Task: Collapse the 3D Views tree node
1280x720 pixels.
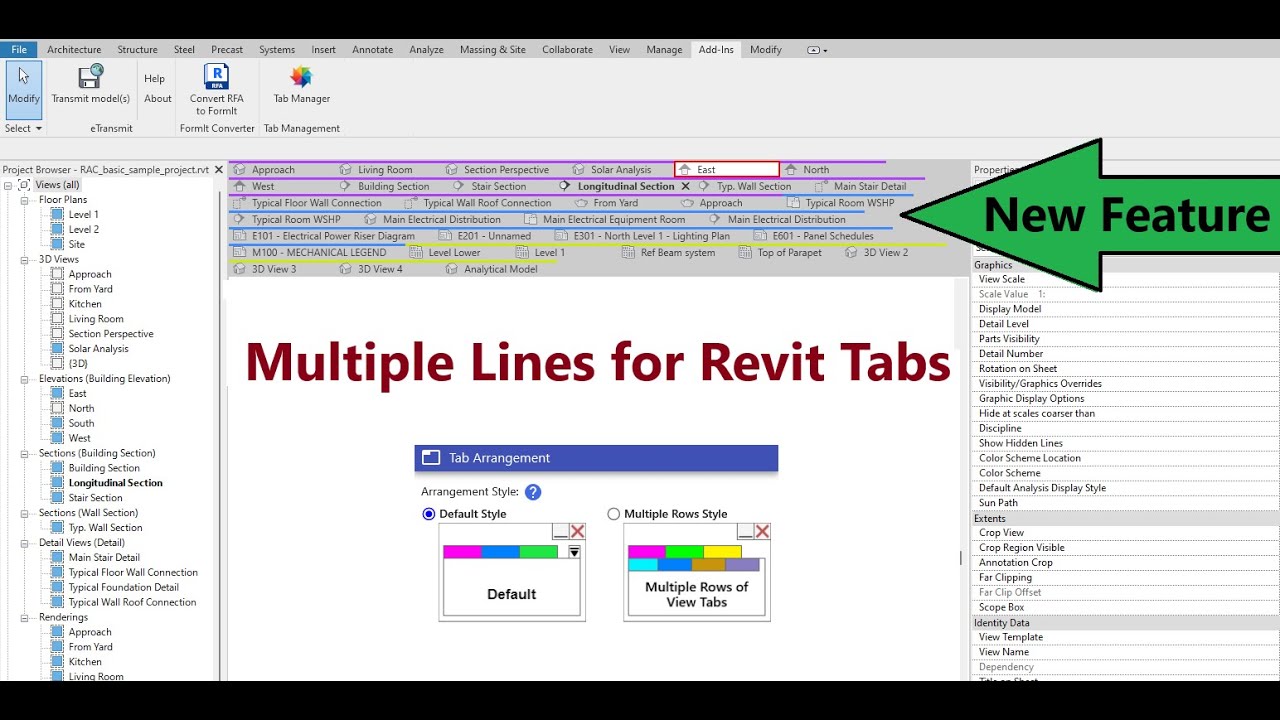Action: pyautogui.click(x=24, y=260)
